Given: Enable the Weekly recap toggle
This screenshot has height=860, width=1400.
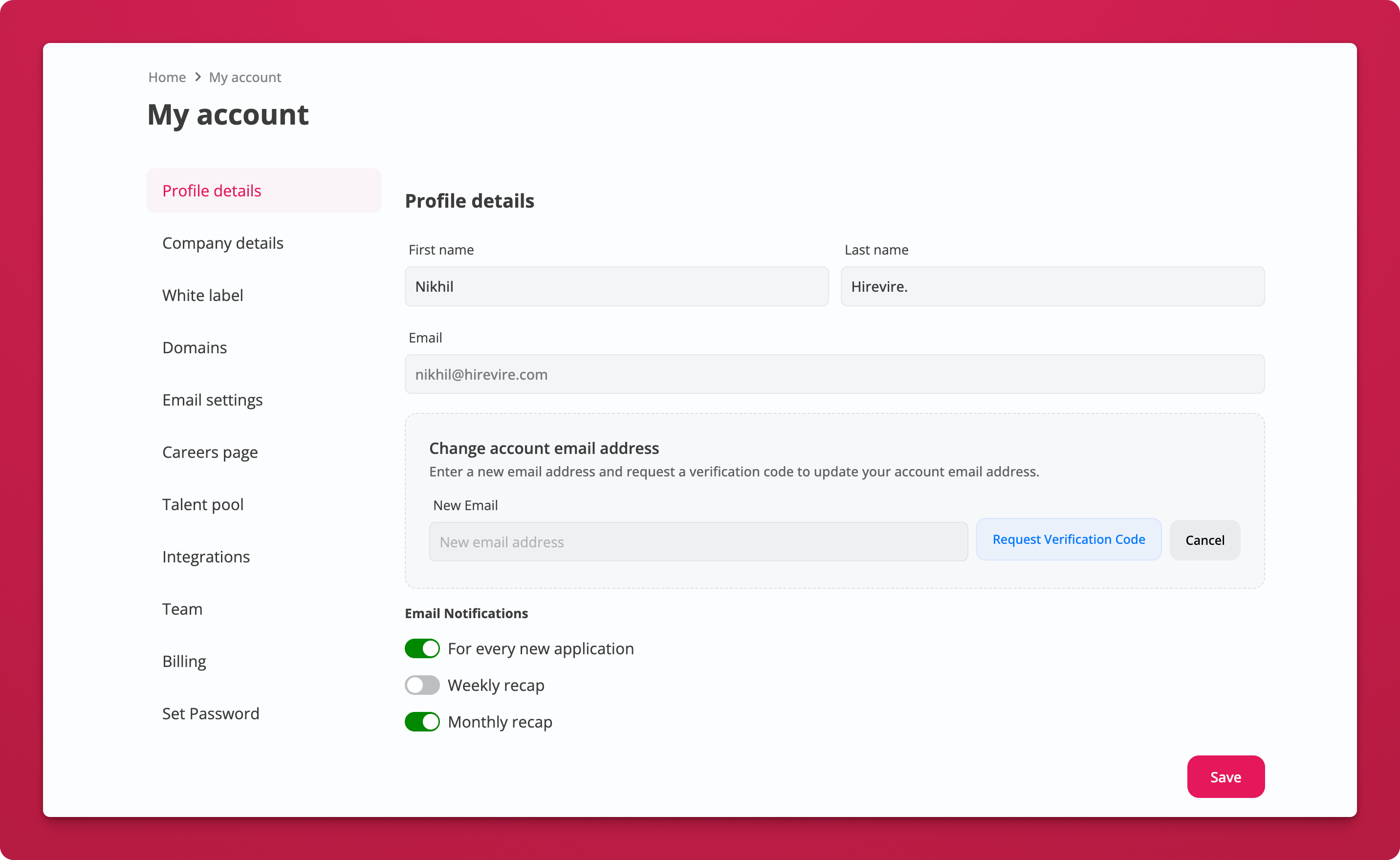Looking at the screenshot, I should coord(422,685).
